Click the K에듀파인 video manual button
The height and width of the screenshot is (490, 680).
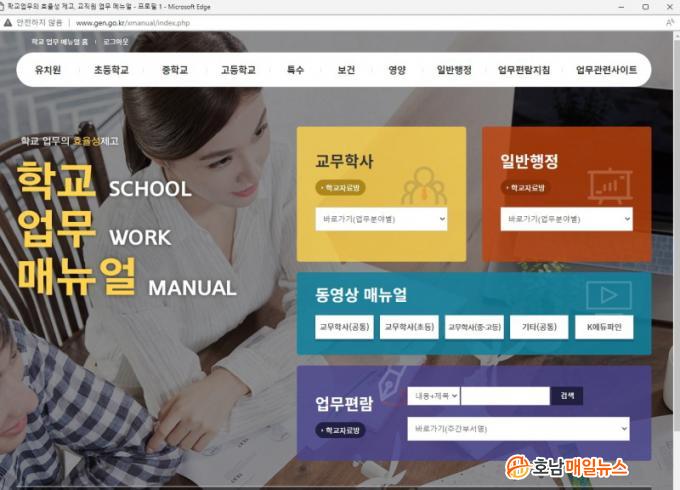[x=603, y=327]
